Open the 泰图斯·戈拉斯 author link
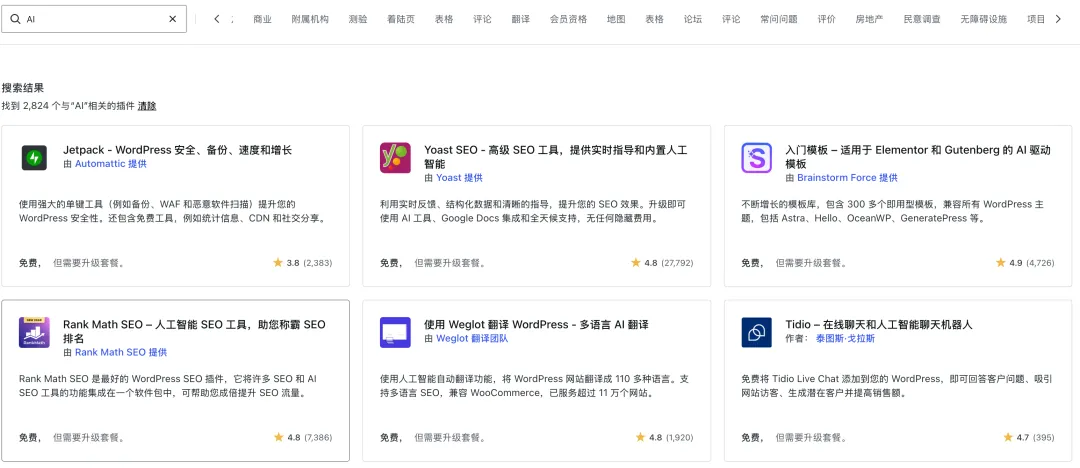This screenshot has width=1080, height=468. pyautogui.click(x=845, y=338)
